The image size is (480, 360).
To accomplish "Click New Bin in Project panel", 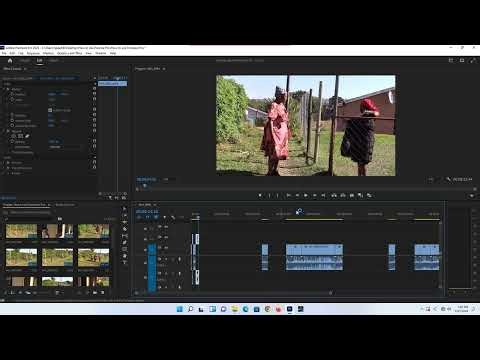I will pos(95,293).
